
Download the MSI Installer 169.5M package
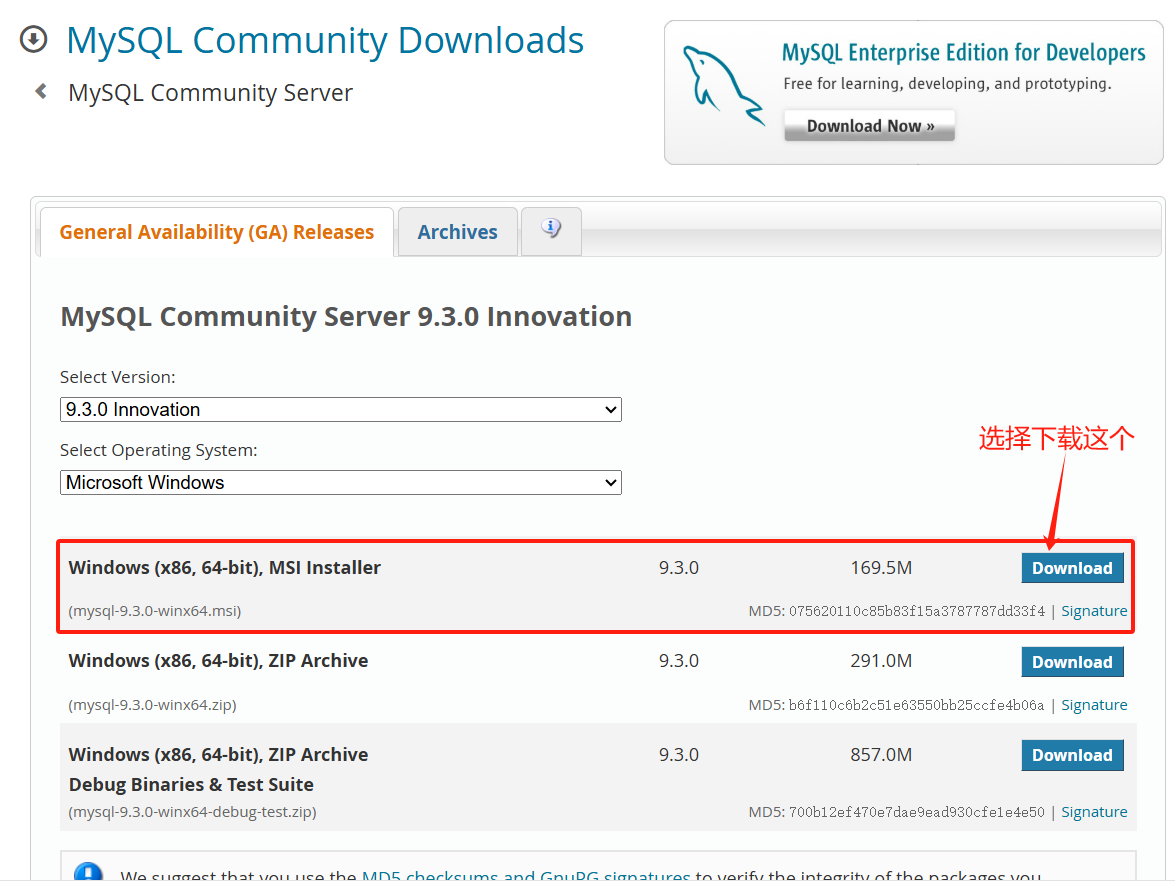pos(1072,568)
